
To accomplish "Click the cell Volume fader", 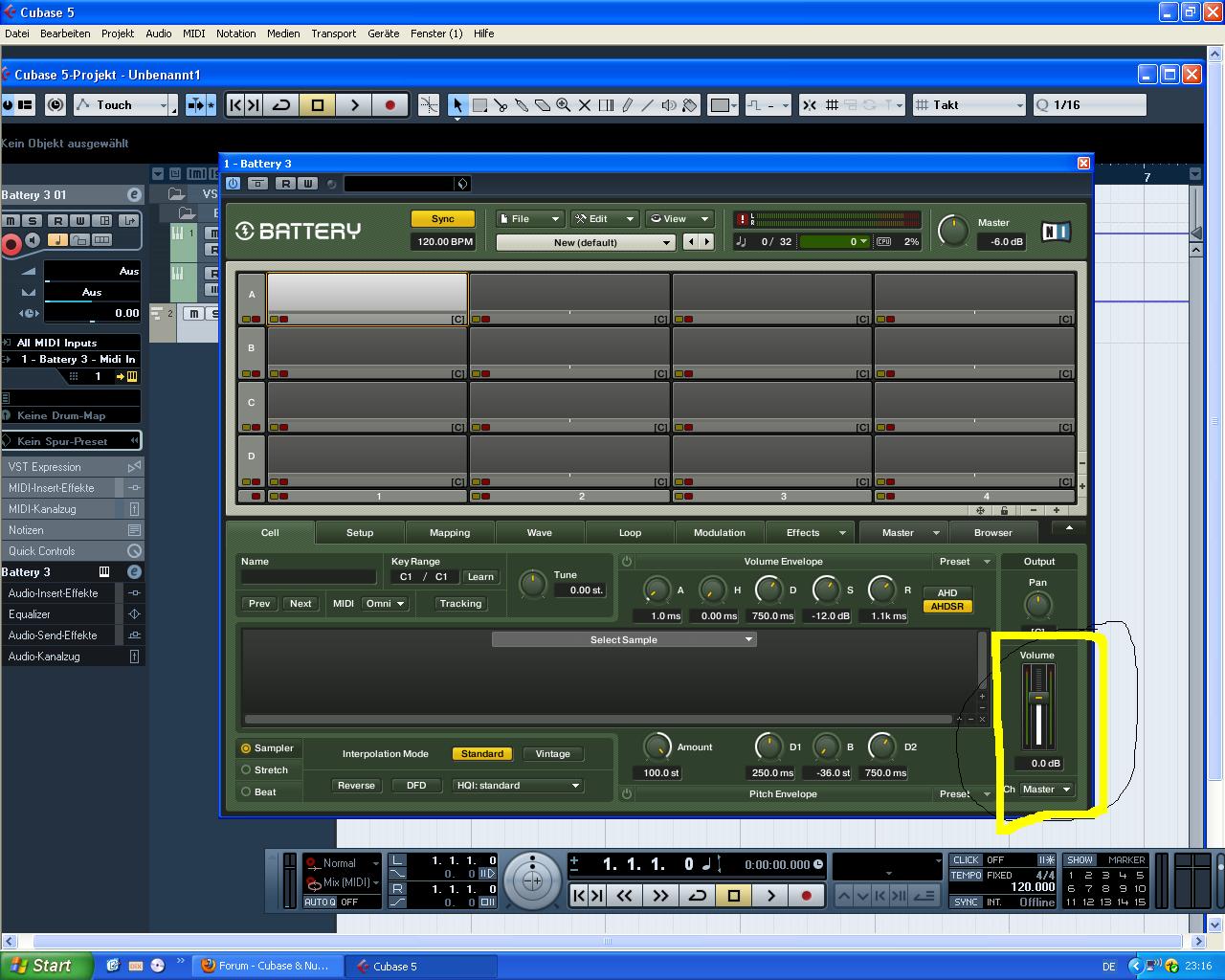I will click(x=1038, y=698).
